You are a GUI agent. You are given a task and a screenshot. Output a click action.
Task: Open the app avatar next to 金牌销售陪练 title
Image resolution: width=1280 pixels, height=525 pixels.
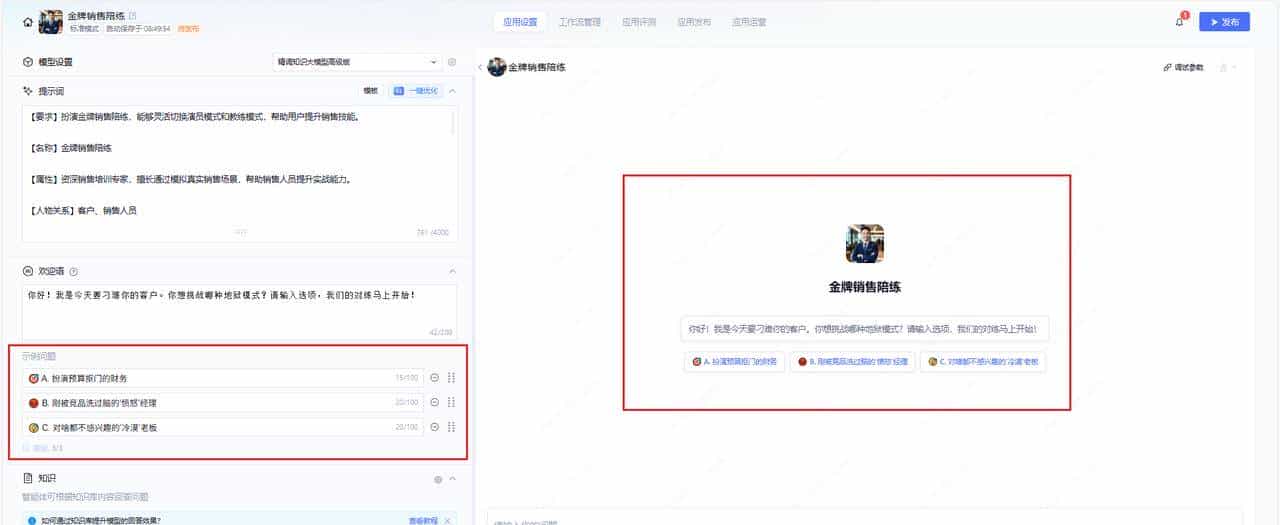click(x=50, y=21)
